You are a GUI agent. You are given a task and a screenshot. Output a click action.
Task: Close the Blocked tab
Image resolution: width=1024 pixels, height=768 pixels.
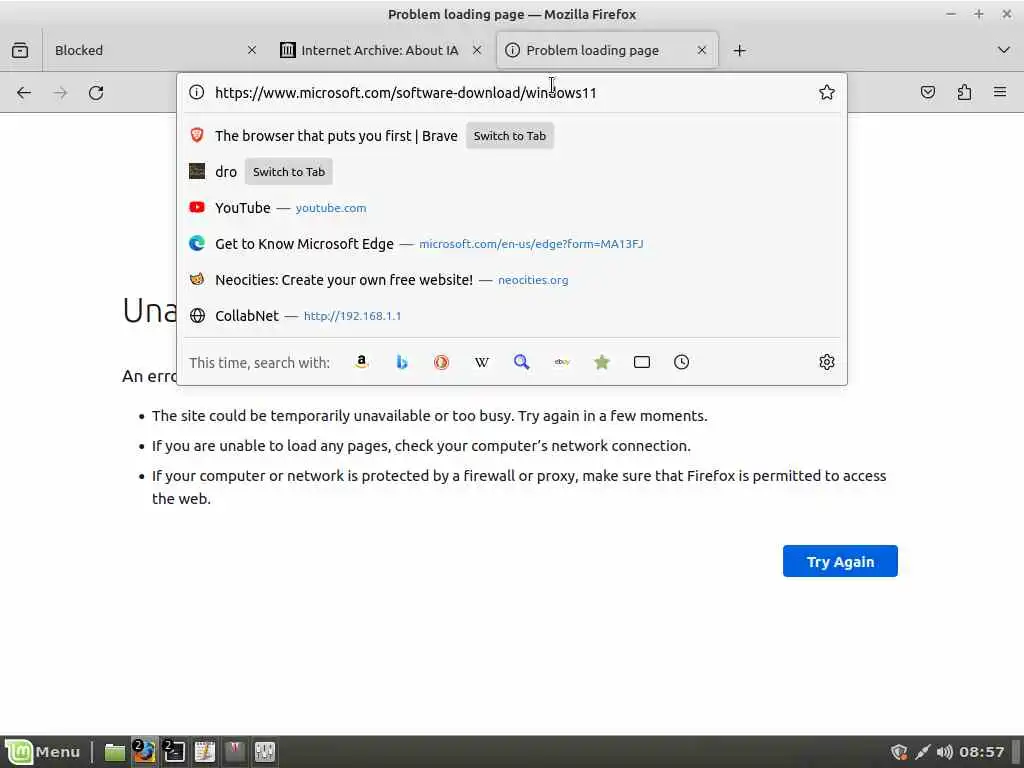pyautogui.click(x=251, y=50)
